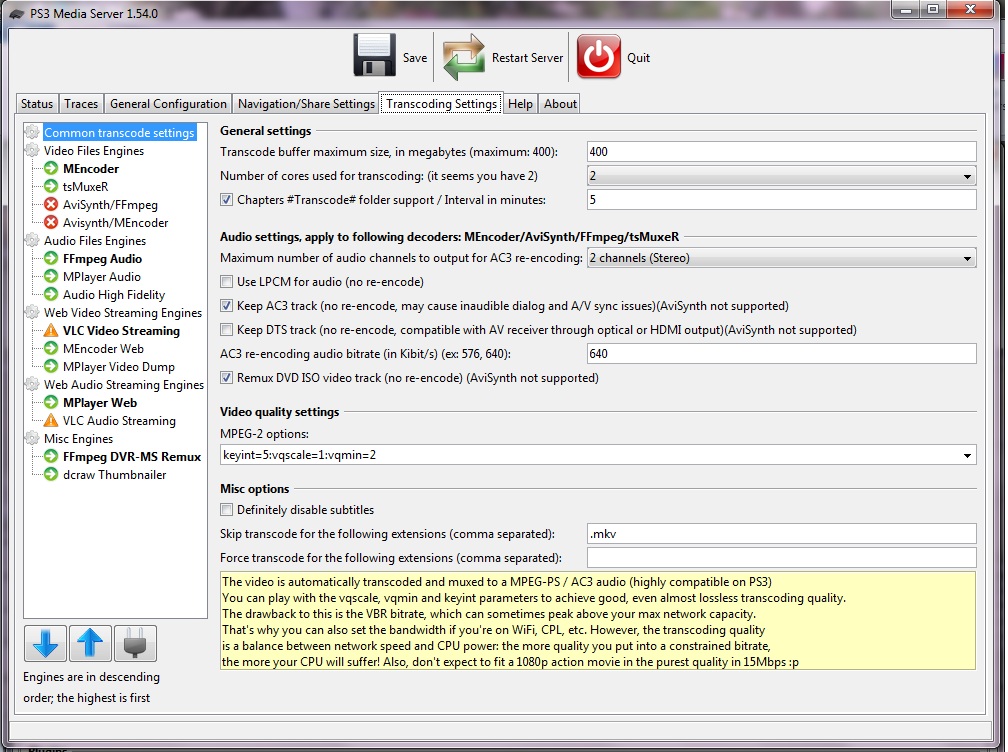Enable Keep DTS track checkbox
This screenshot has width=1008, height=752.
(226, 330)
